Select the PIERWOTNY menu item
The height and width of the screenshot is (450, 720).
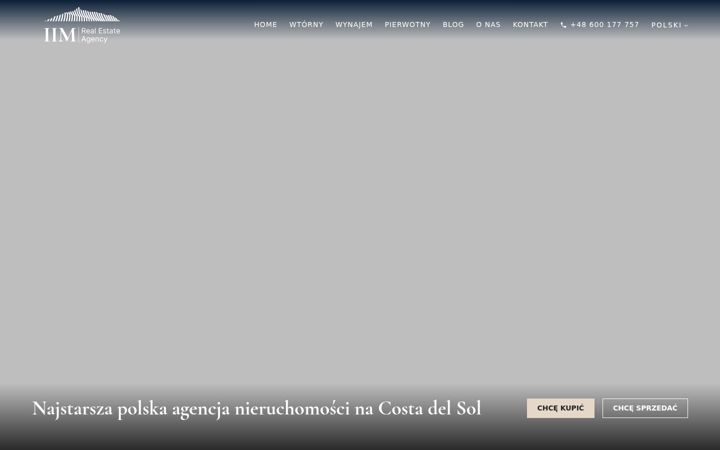pyautogui.click(x=408, y=25)
